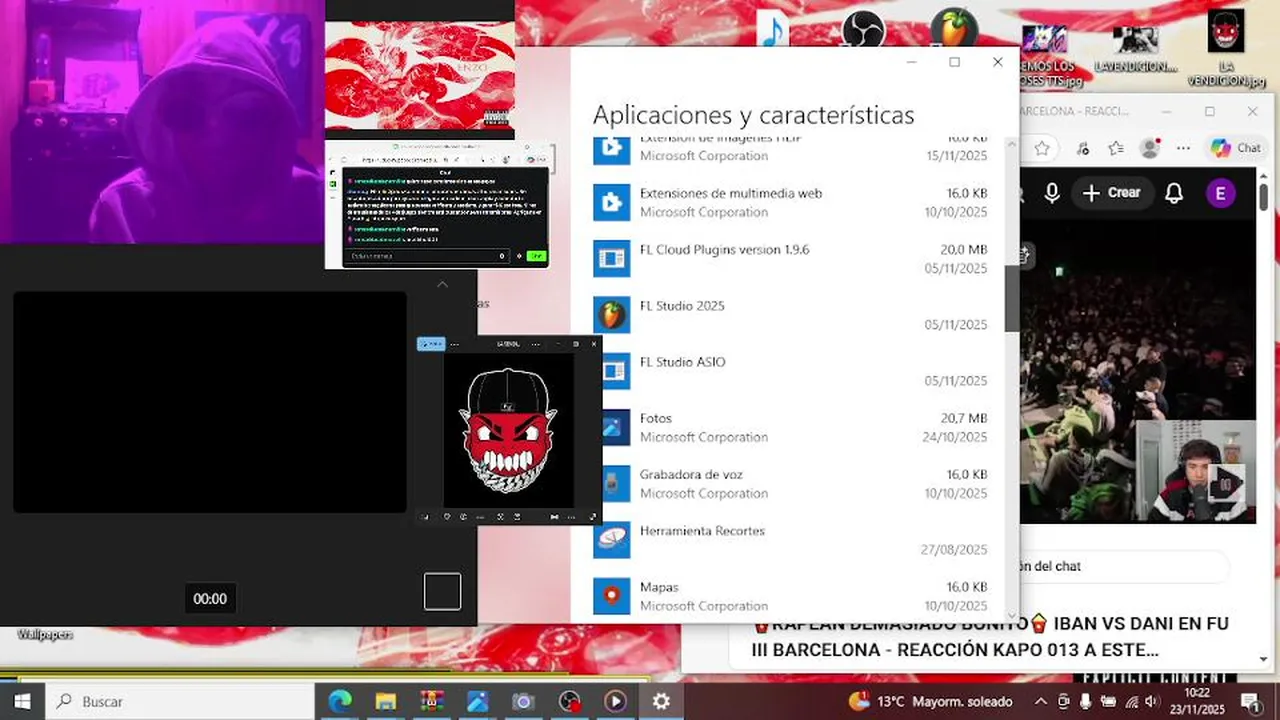Open YouTube account avatar E

pos(1220,193)
